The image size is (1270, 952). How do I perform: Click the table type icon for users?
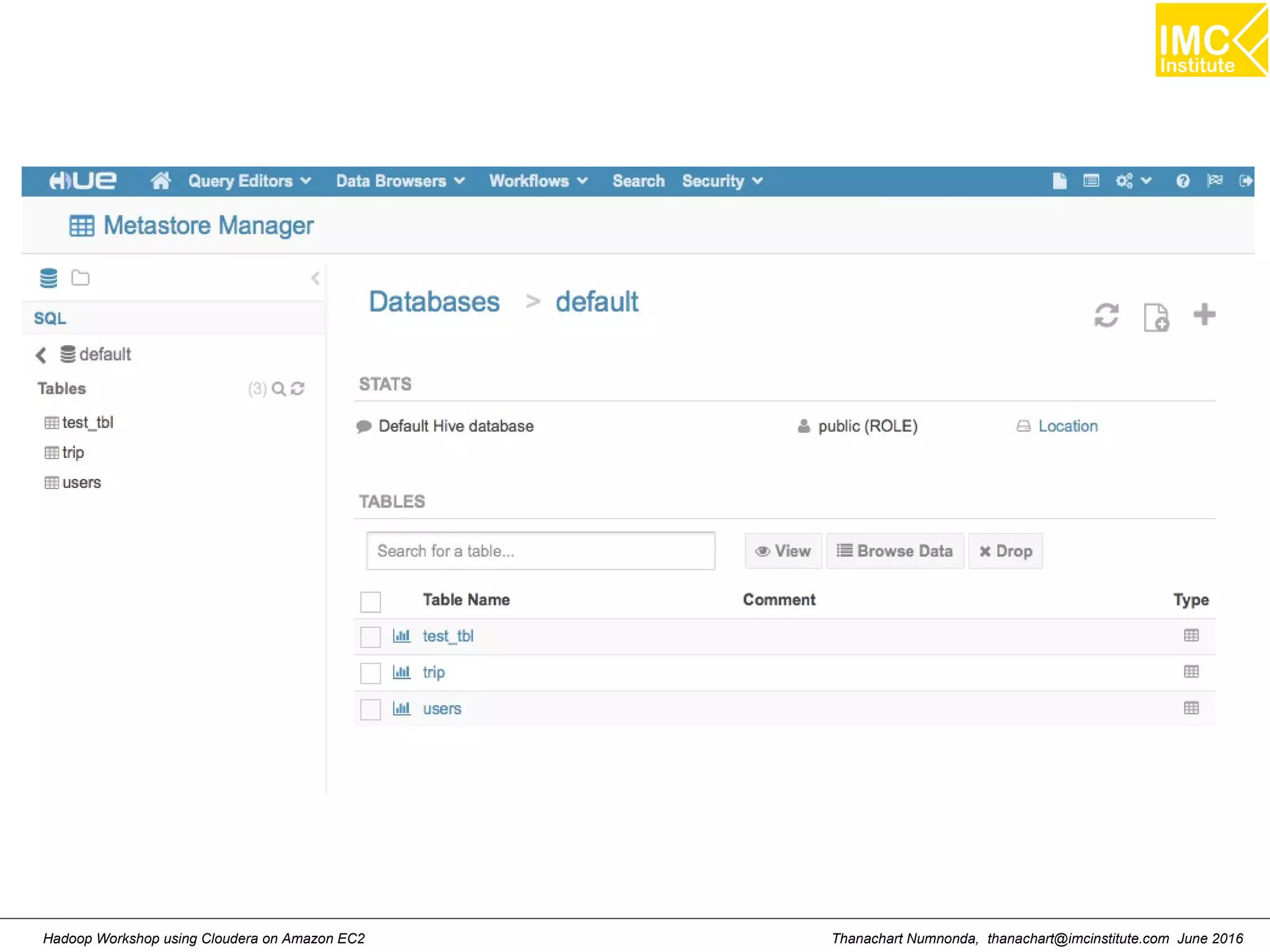coord(1191,708)
